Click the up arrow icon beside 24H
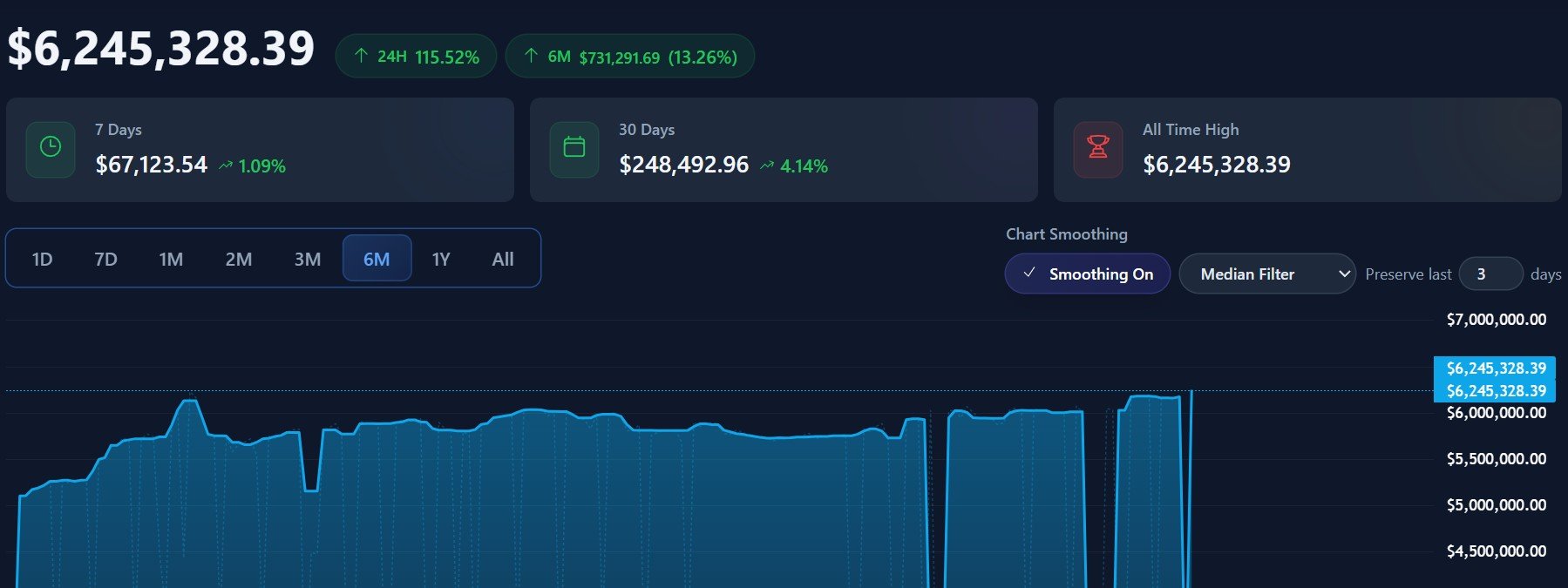1568x588 pixels. 361,56
